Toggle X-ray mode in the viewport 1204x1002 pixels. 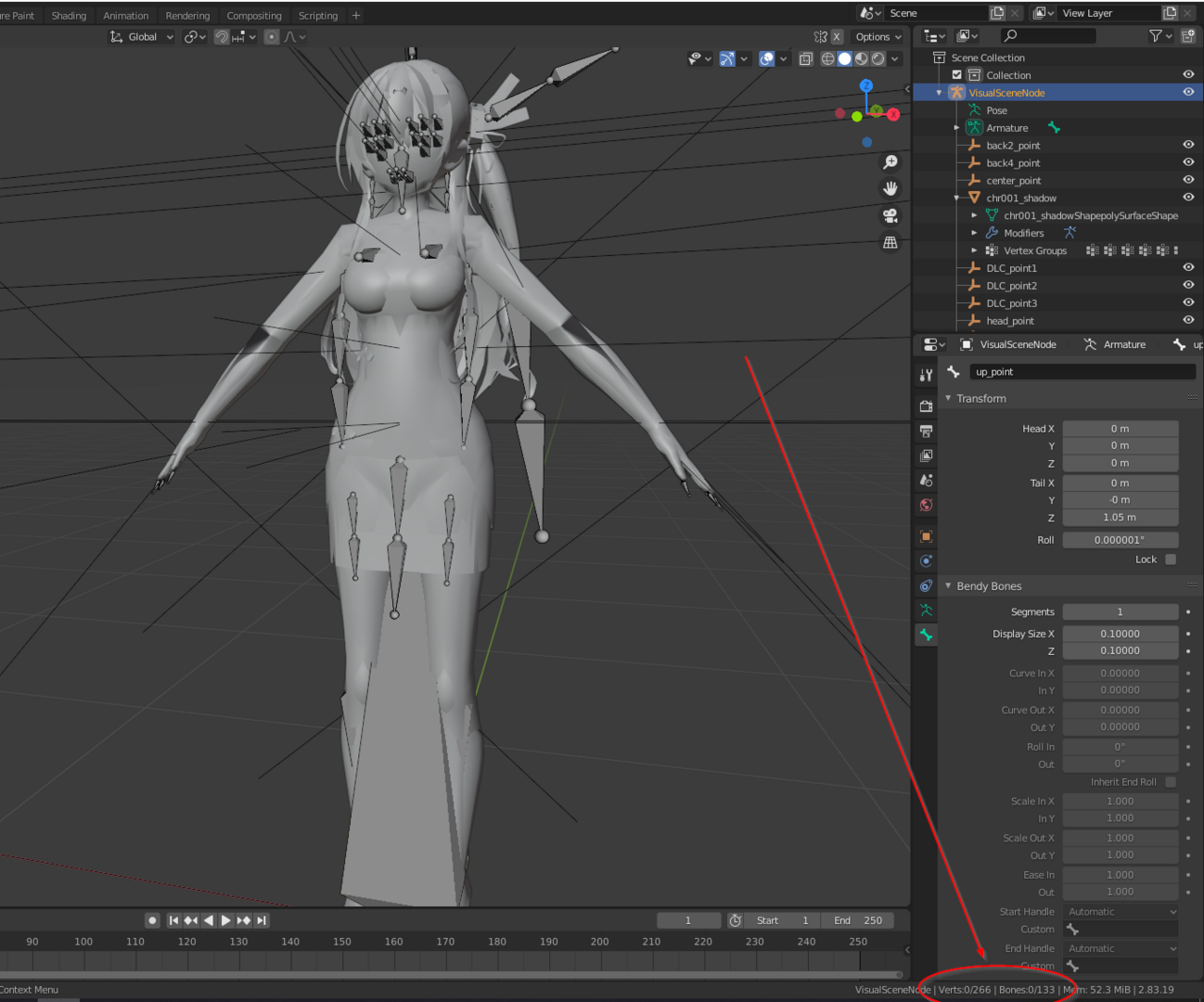click(x=805, y=58)
